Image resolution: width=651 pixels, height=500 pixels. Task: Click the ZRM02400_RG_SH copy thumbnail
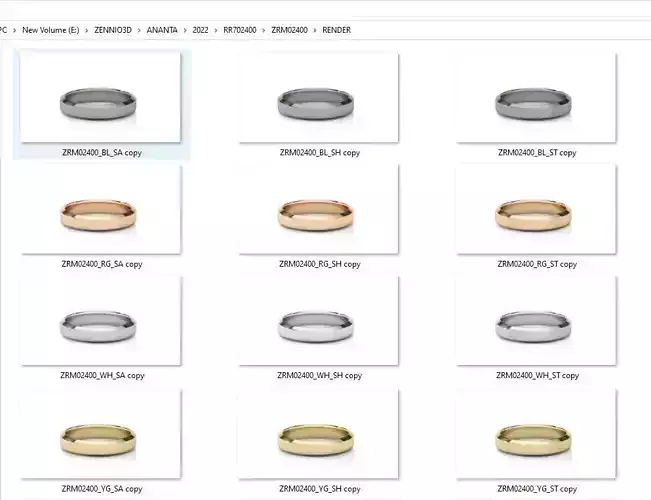[x=318, y=209]
